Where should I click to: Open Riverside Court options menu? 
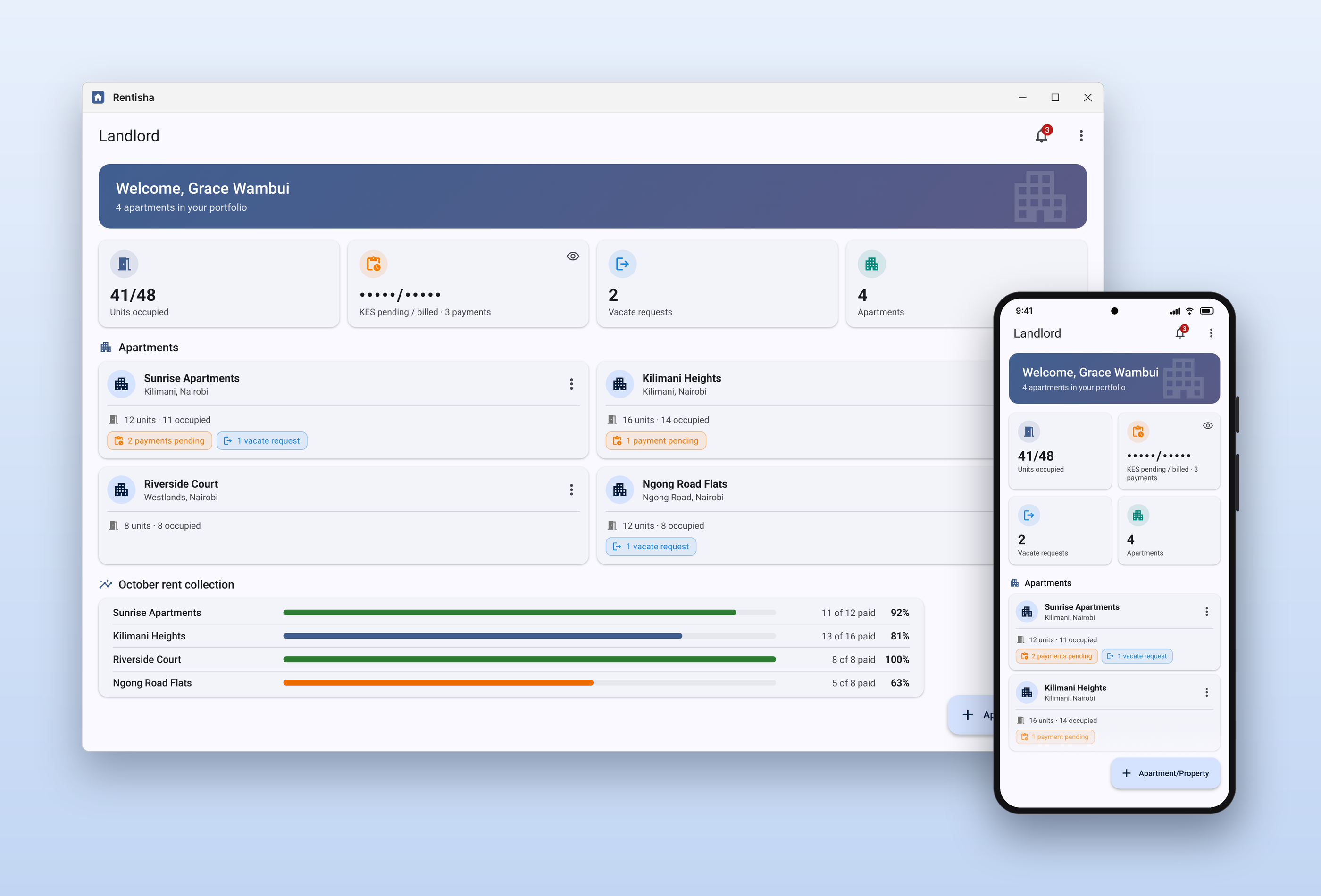click(x=571, y=490)
